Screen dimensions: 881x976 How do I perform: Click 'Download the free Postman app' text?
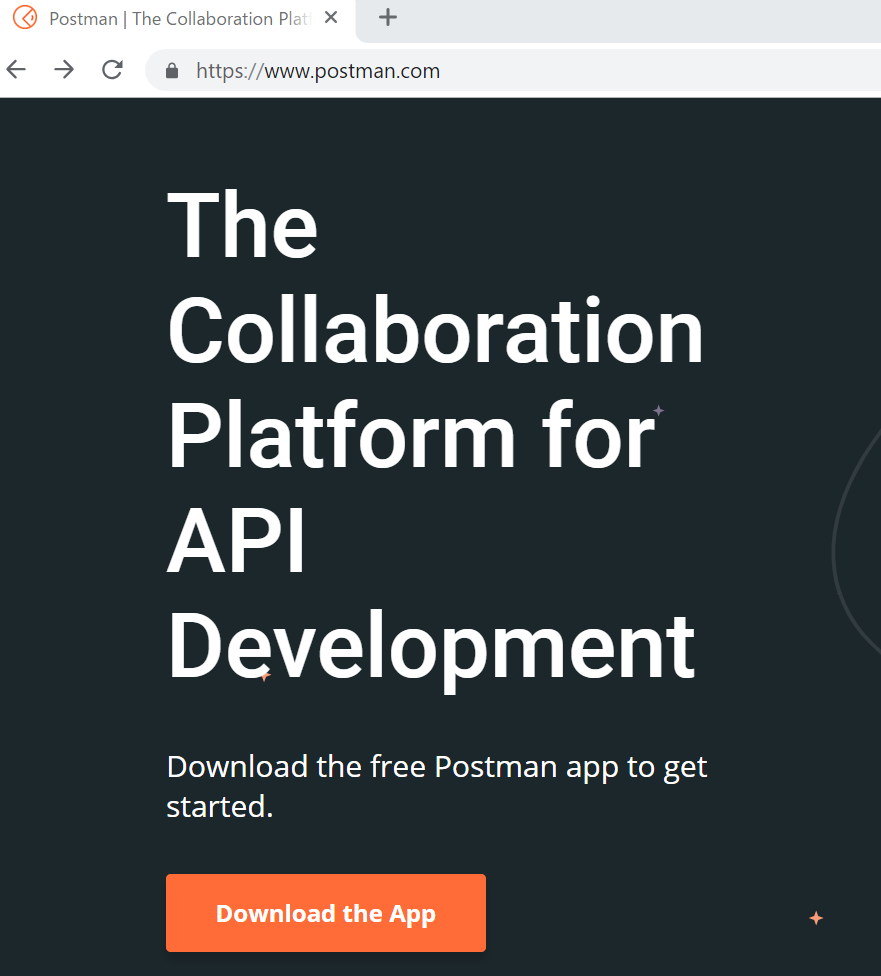coord(391,766)
